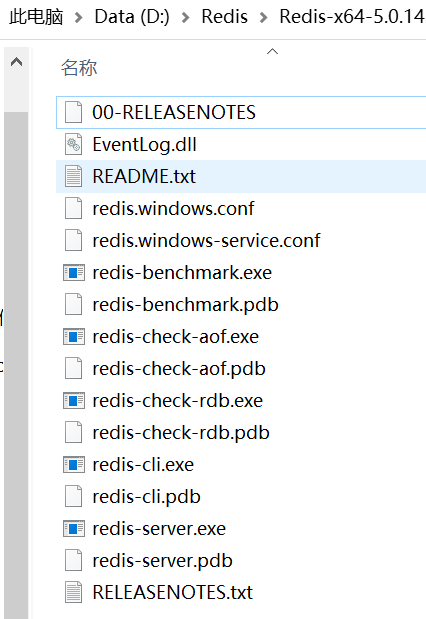Select the redis-check-aof.pdb file name
The height and width of the screenshot is (619, 426).
179,369
